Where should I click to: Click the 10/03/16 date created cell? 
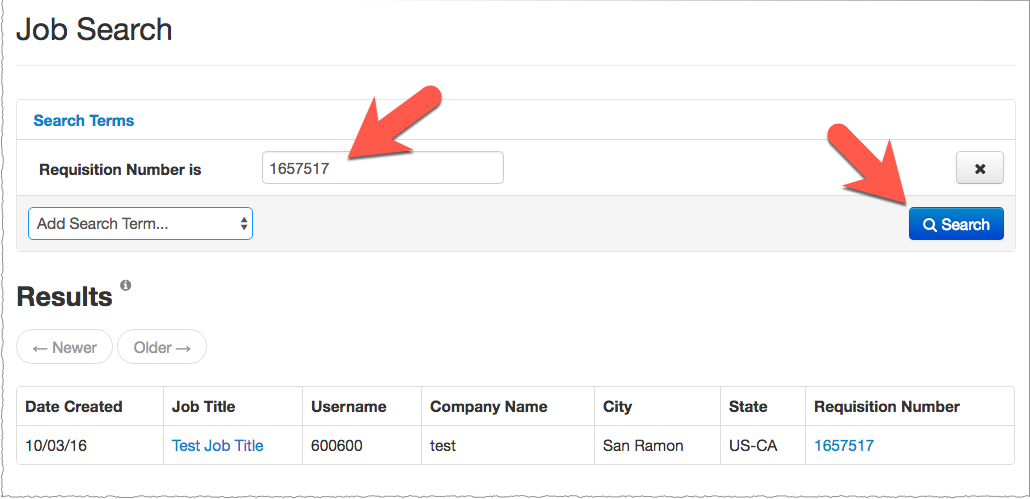[56, 446]
